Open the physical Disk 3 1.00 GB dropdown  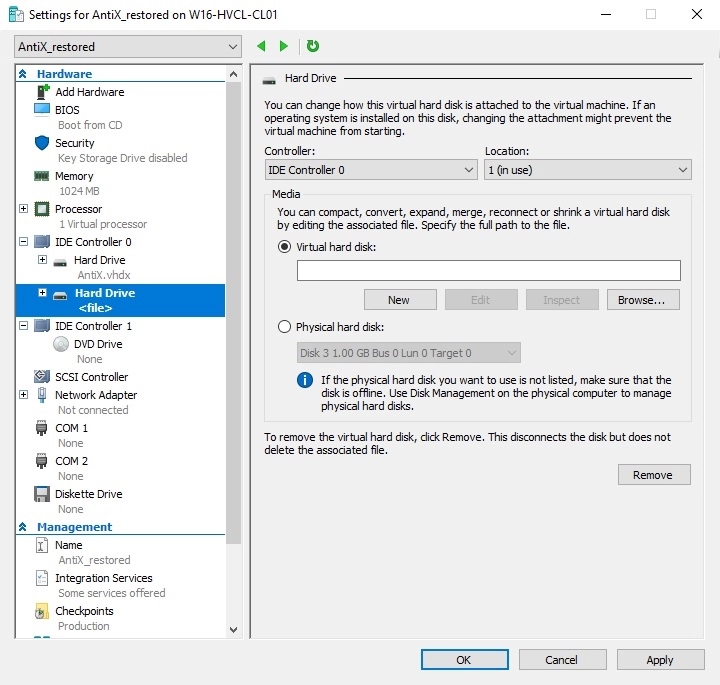pos(409,353)
